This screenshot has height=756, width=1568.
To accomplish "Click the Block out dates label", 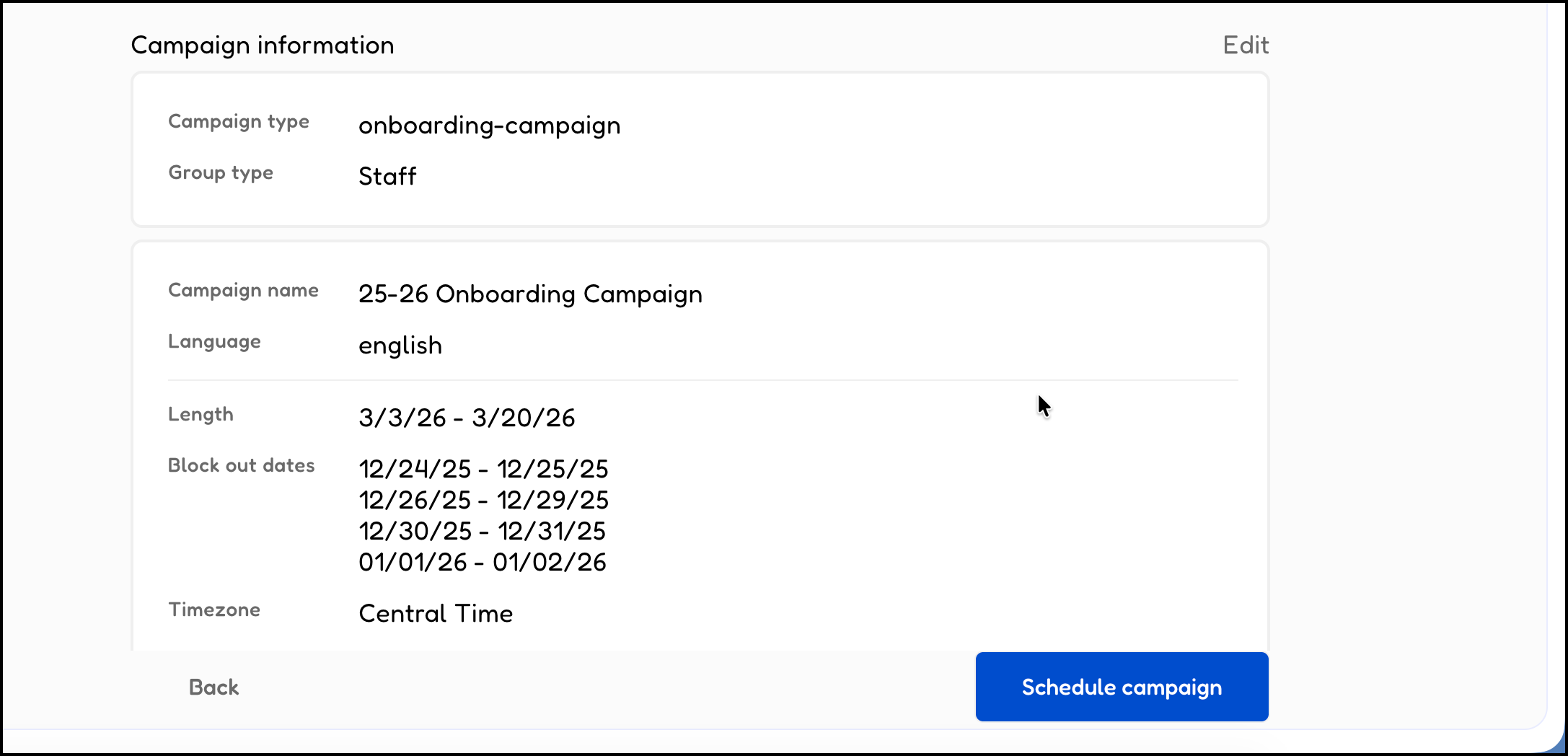I will (x=241, y=466).
